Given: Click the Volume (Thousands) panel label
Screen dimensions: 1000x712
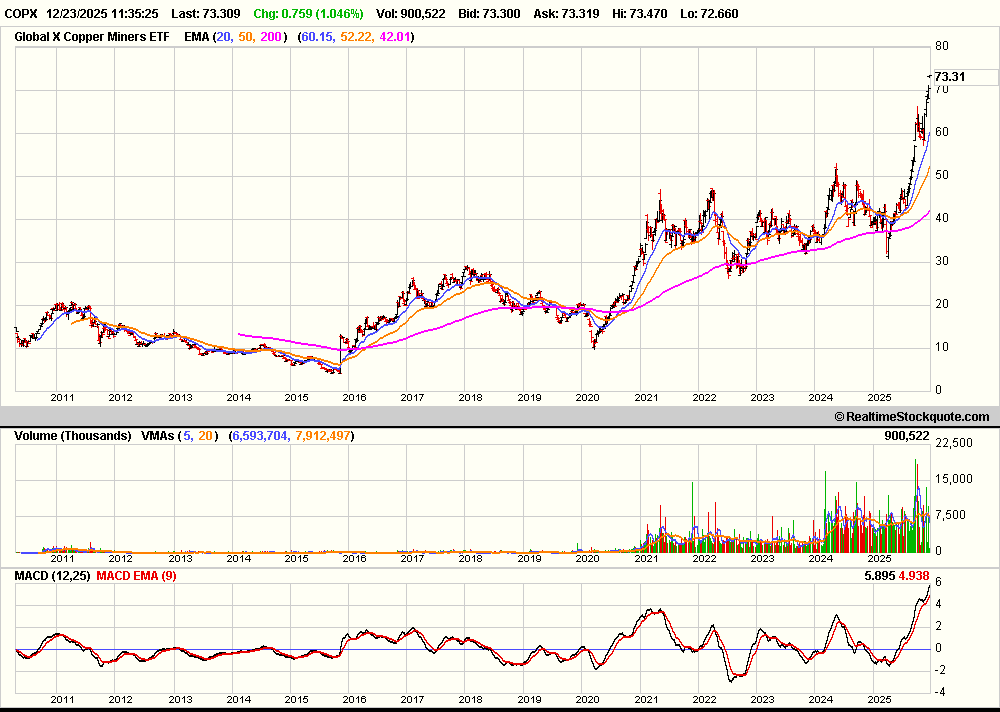Looking at the screenshot, I should [72, 436].
